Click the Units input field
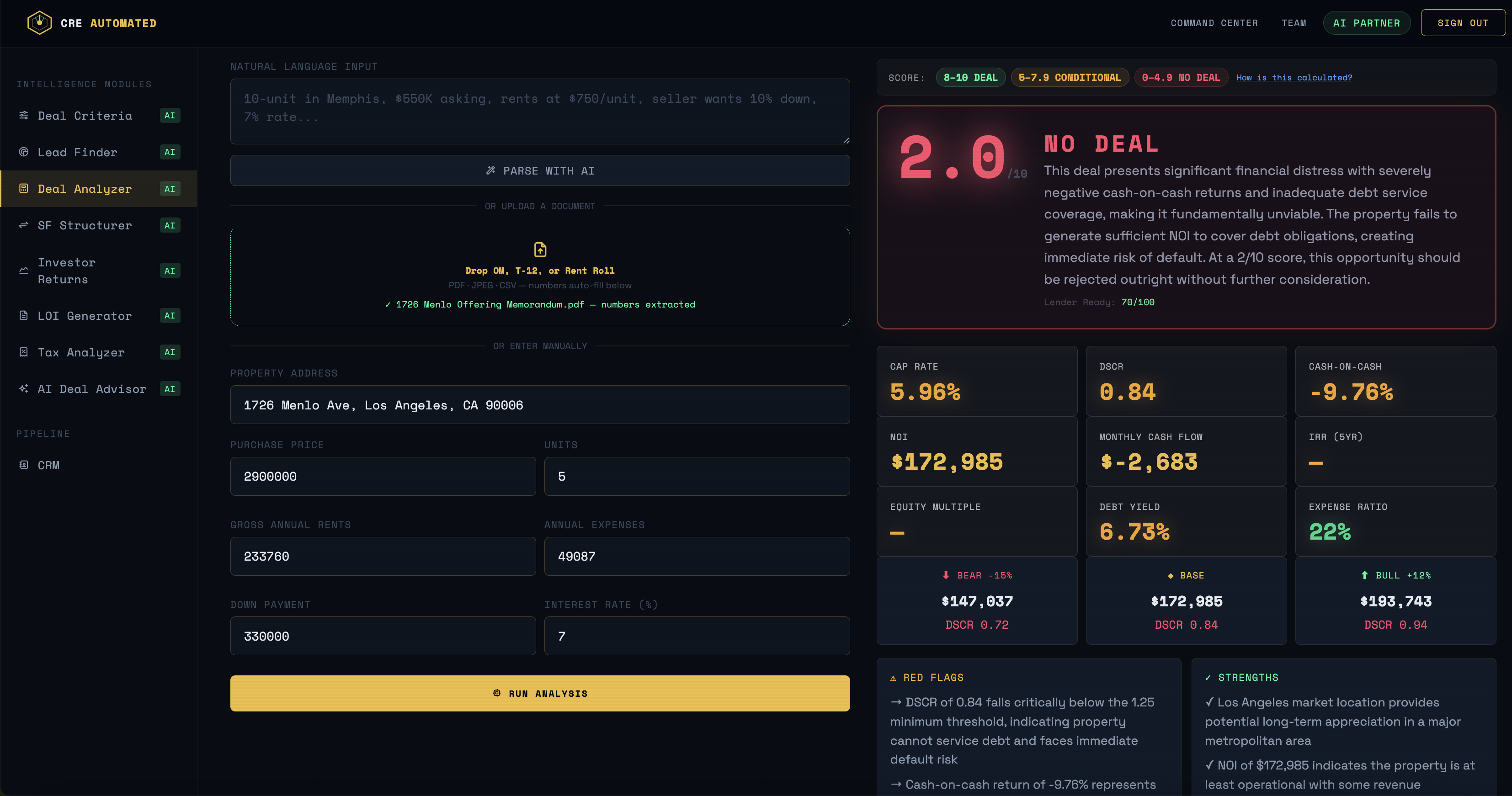1512x796 pixels. tap(697, 476)
